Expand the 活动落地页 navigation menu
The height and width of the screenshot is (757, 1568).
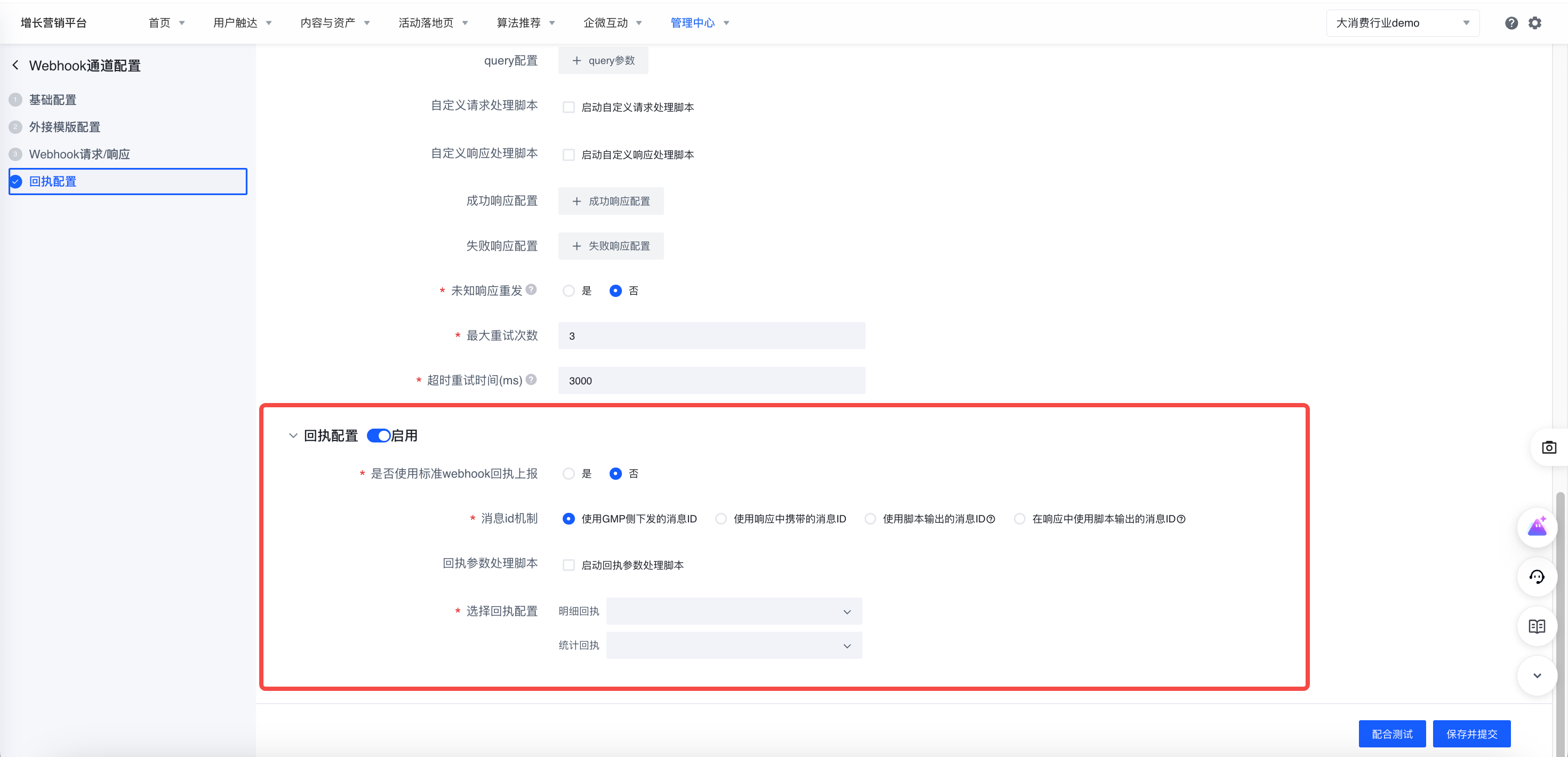[433, 23]
